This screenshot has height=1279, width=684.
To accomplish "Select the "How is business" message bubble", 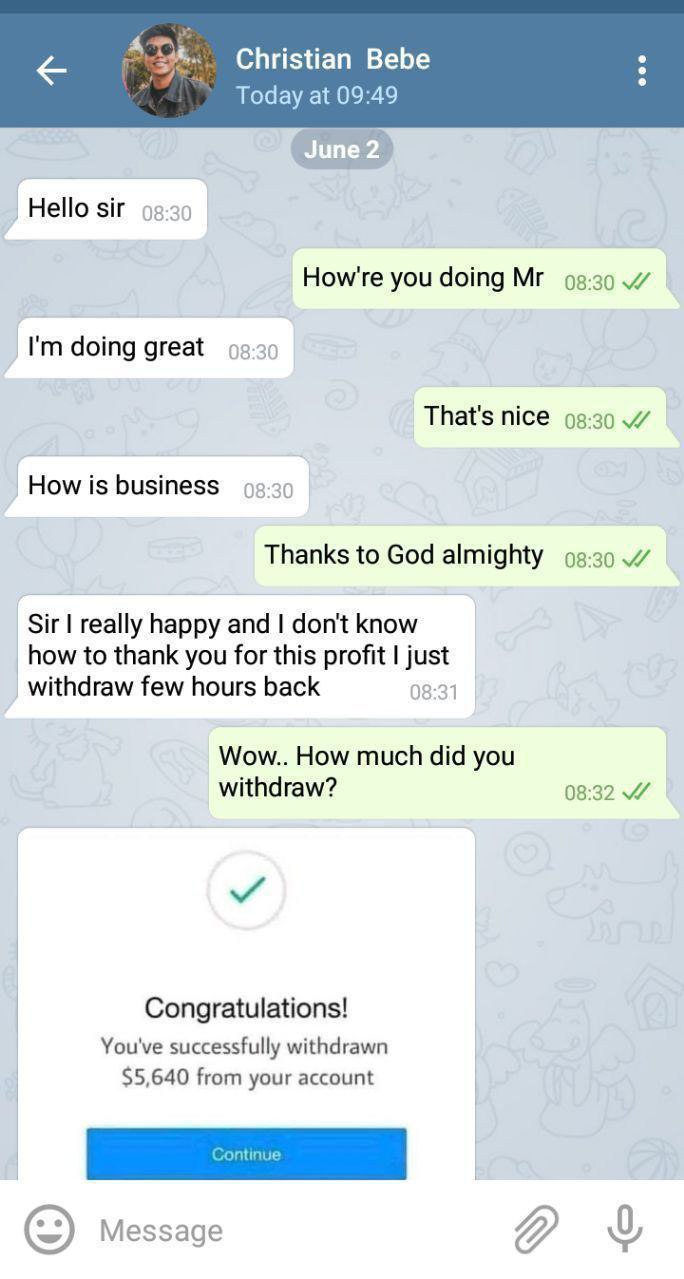I will point(158,487).
